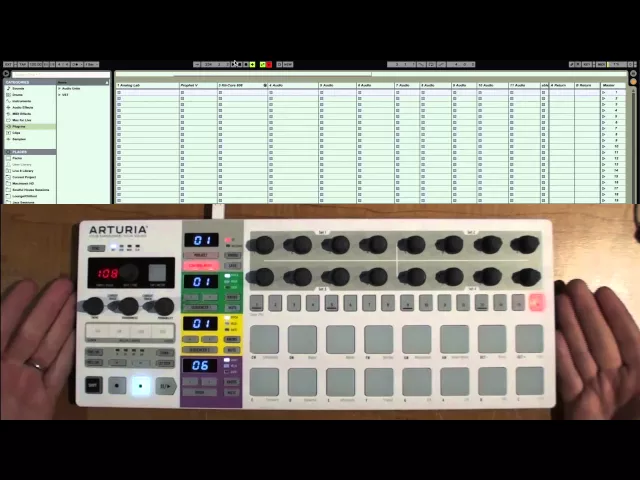Click the CATEGORIES header in browser
This screenshot has width=640, height=480.
(x=30, y=82)
